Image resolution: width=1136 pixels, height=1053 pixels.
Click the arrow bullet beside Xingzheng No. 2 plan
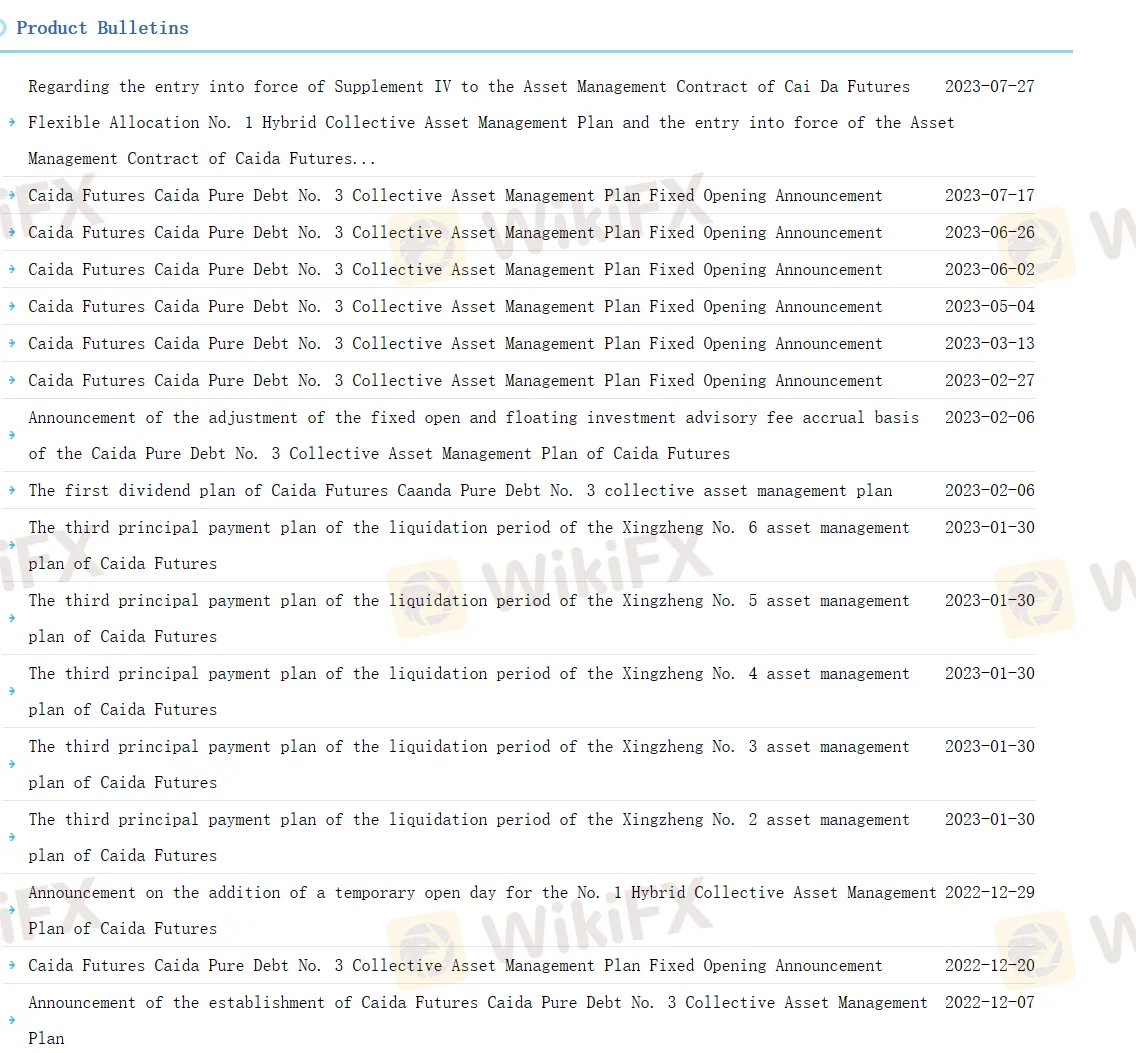(12, 837)
